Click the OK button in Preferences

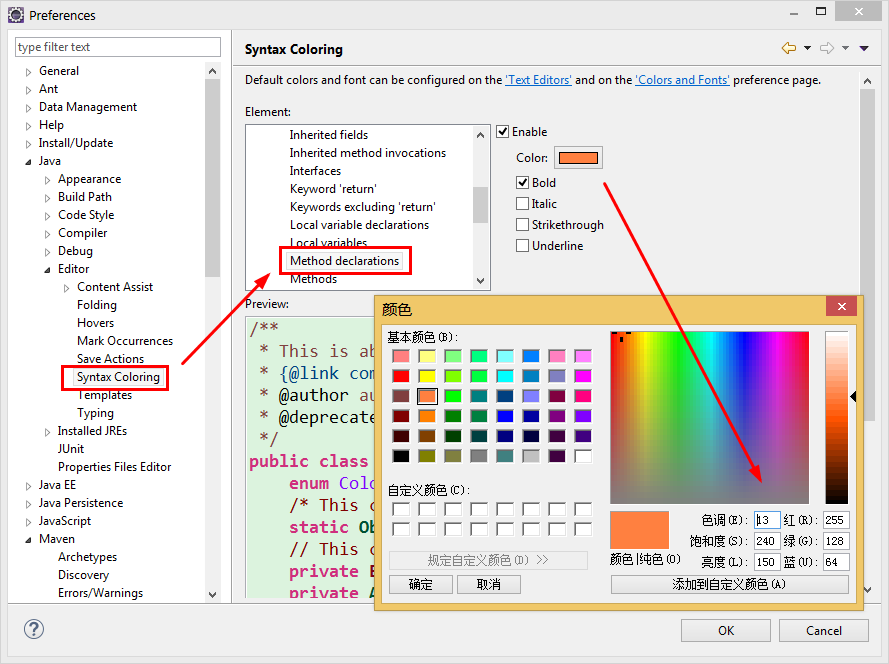726,631
